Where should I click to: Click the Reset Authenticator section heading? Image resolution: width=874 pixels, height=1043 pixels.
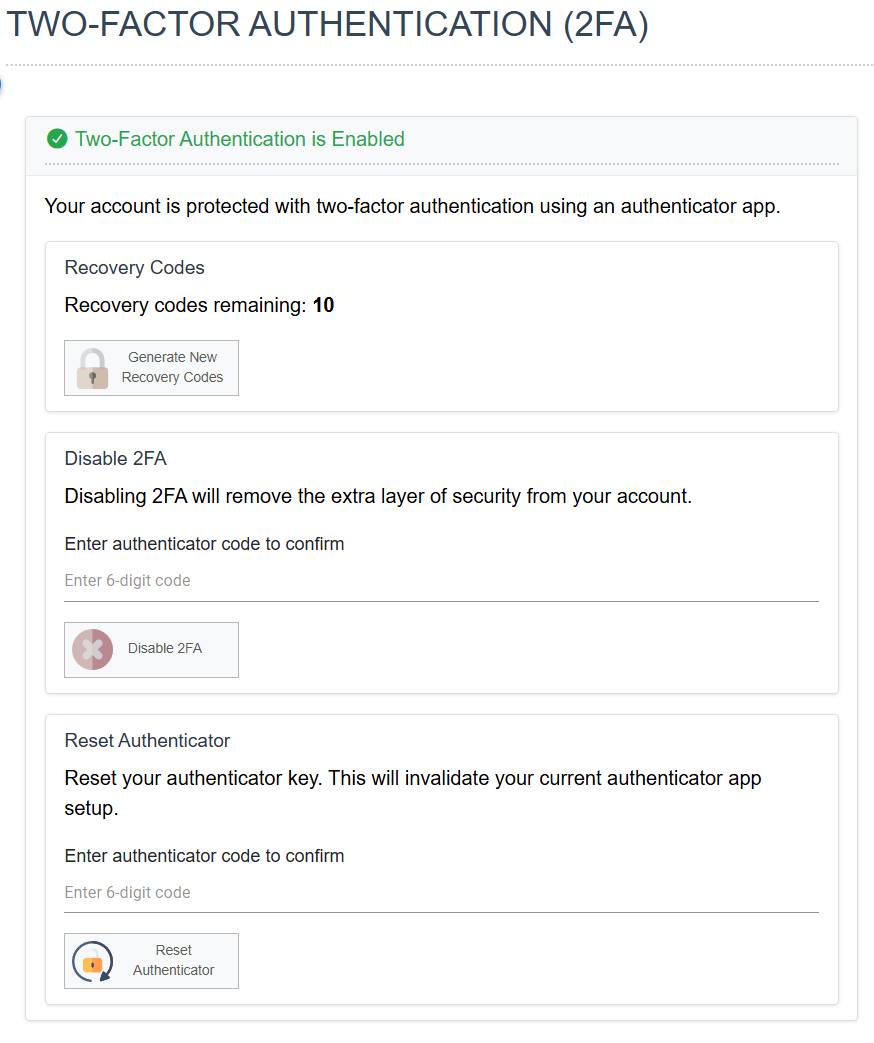pyautogui.click(x=147, y=740)
